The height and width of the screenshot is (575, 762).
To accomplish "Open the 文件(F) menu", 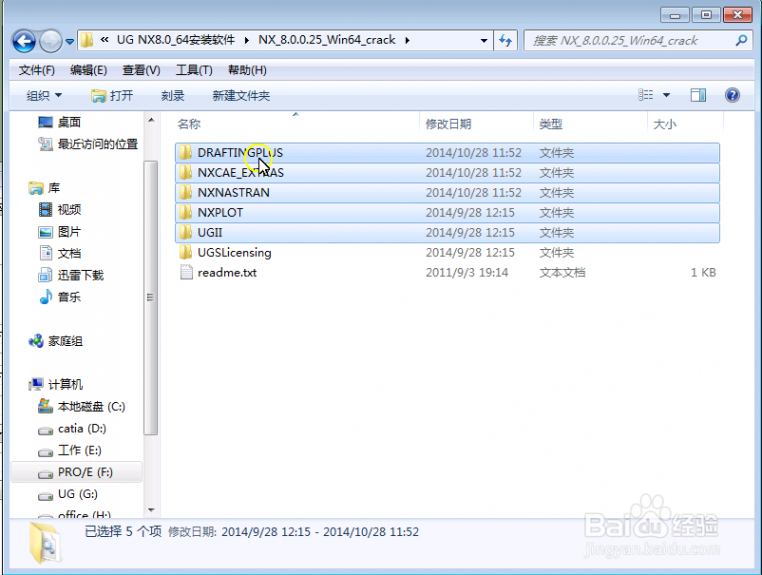I will [36, 70].
